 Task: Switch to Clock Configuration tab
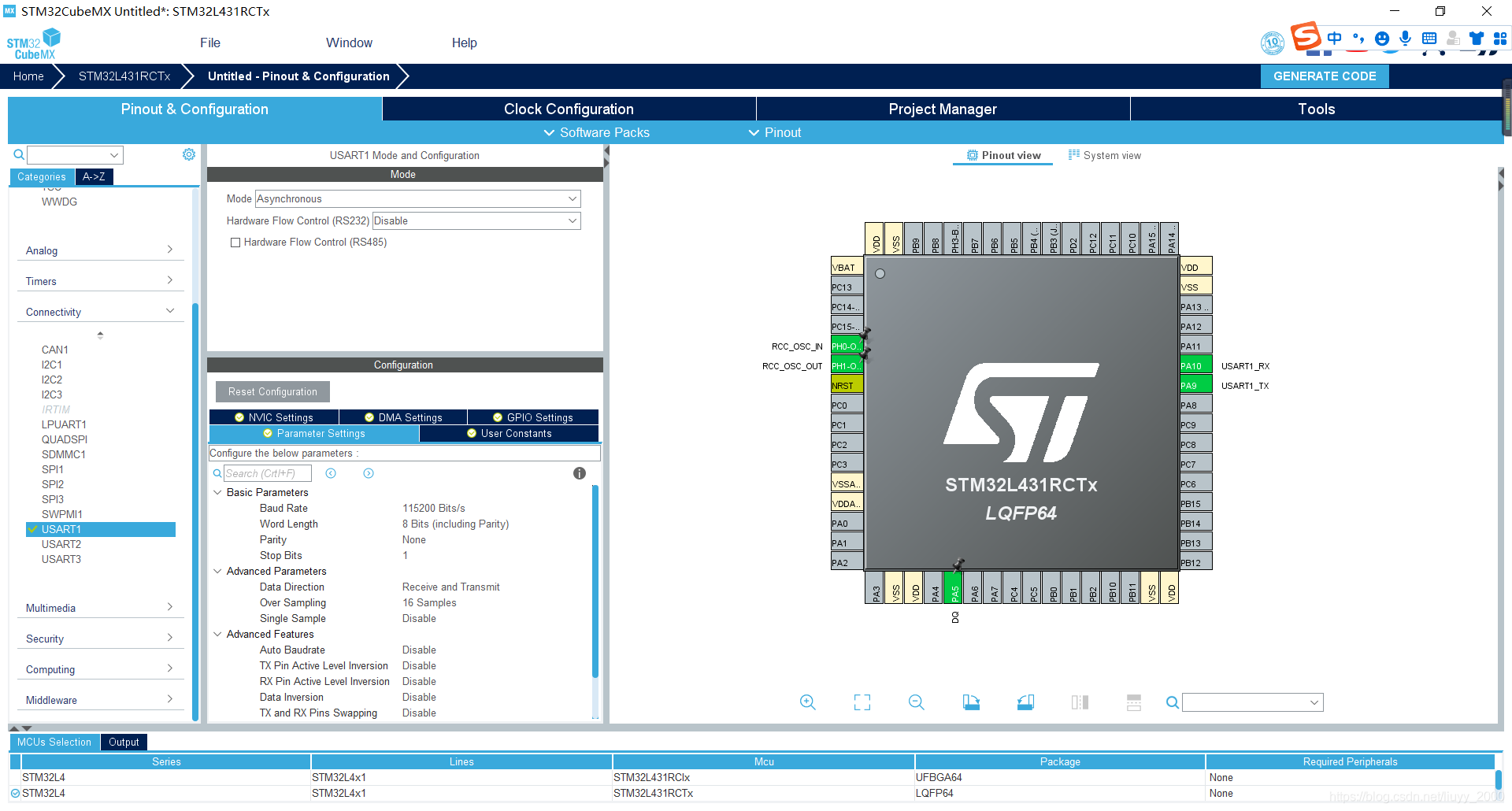[x=569, y=109]
